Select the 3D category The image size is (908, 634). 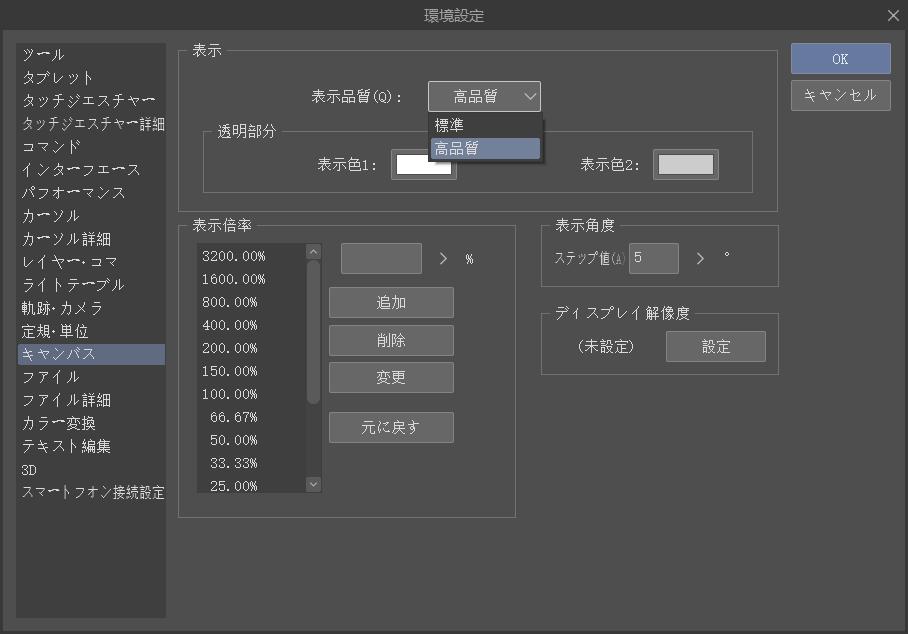tap(91, 470)
